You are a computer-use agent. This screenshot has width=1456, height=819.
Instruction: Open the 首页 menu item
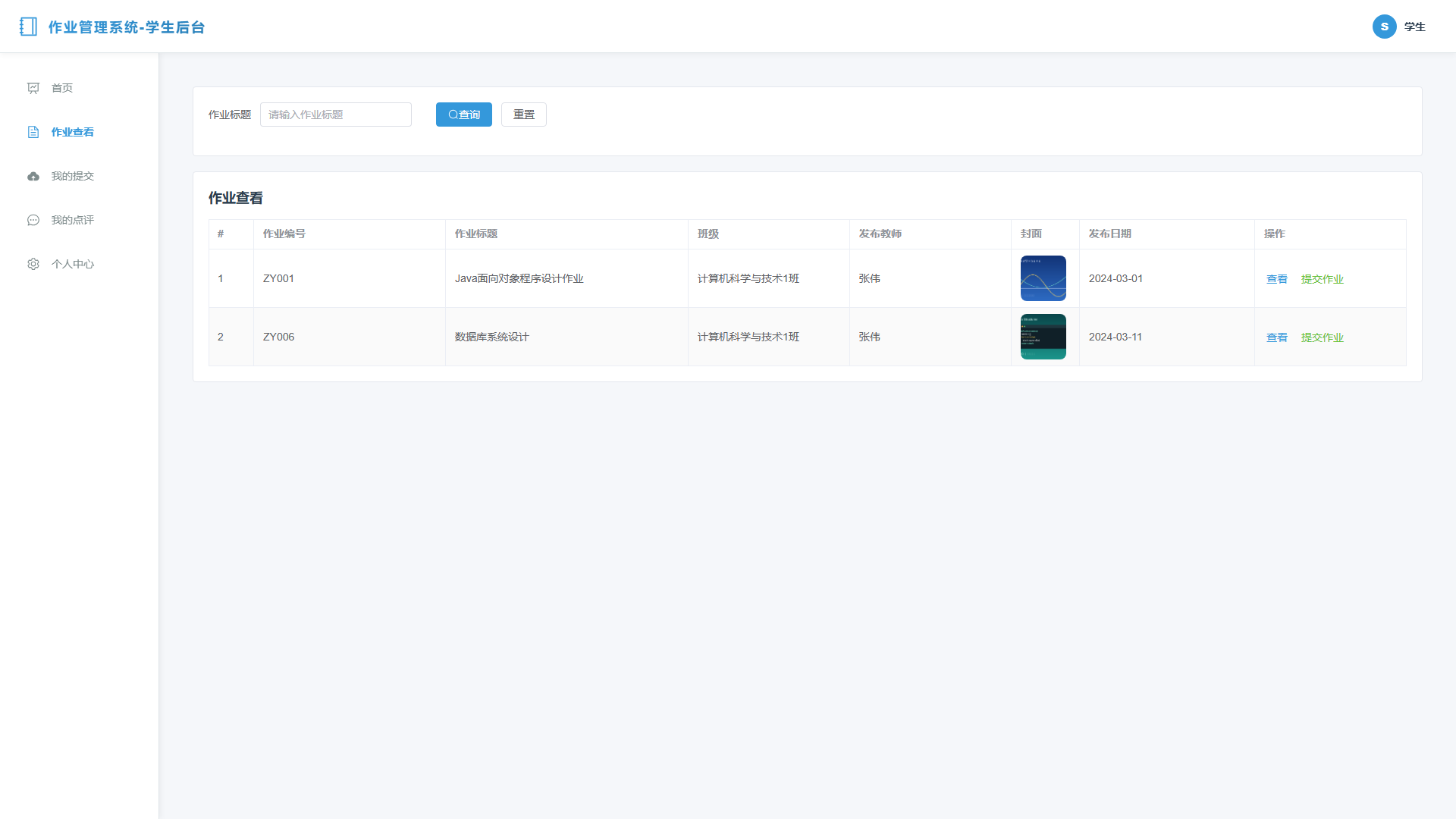[x=80, y=88]
